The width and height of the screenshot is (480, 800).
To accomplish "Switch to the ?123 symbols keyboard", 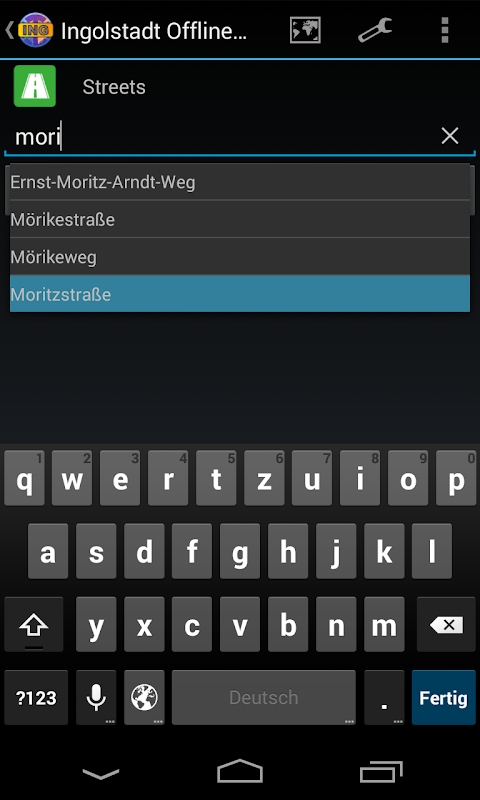I will coord(36,697).
